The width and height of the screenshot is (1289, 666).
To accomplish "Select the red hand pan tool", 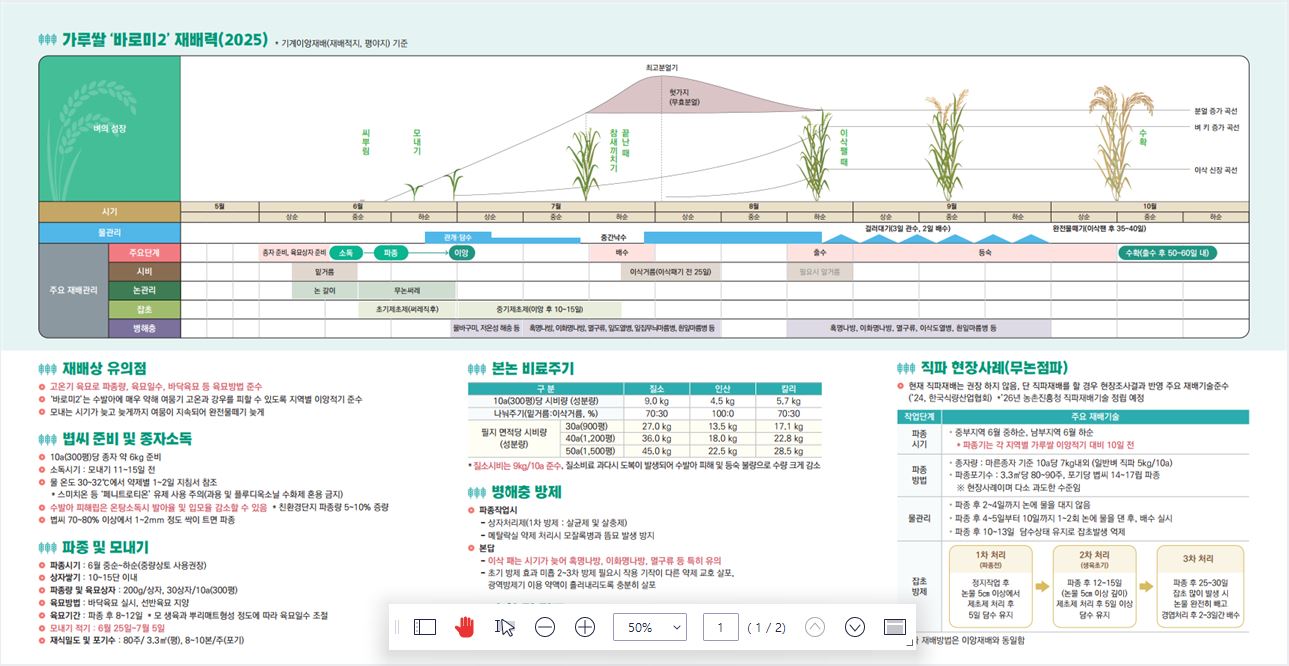I will [x=465, y=627].
